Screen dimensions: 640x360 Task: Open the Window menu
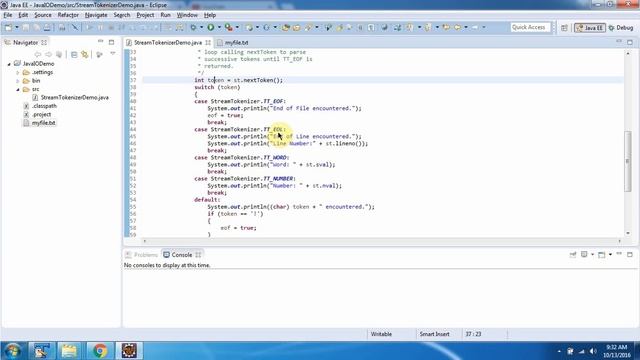(x=187, y=15)
